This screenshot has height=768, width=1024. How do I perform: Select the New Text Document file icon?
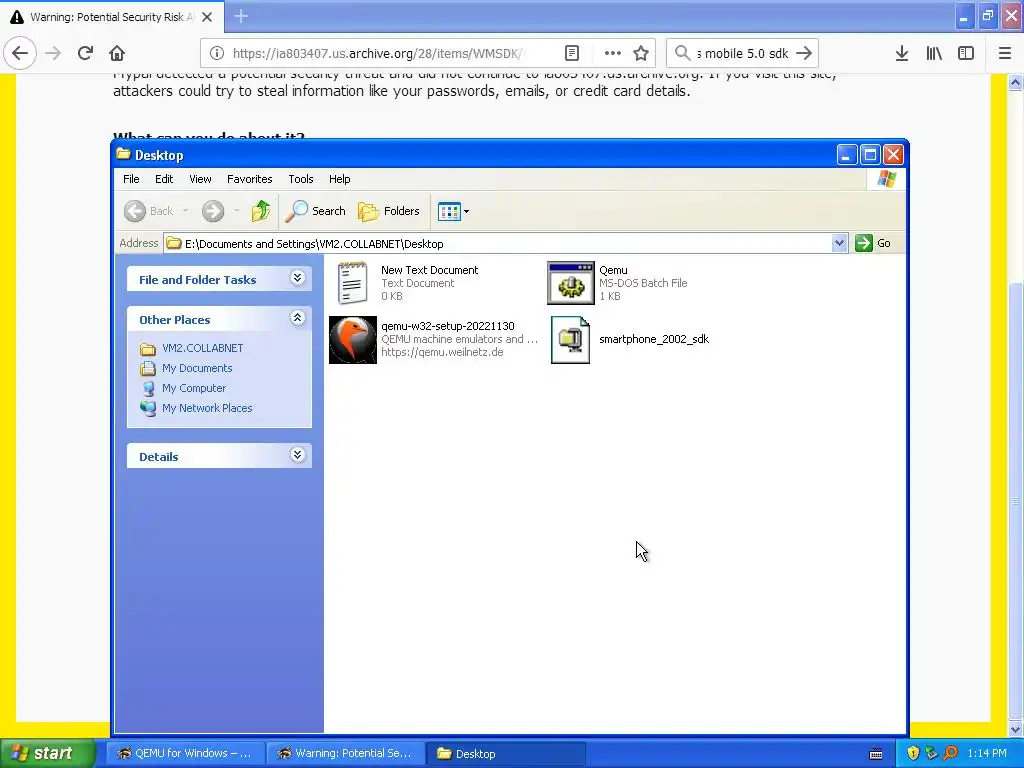(x=353, y=283)
